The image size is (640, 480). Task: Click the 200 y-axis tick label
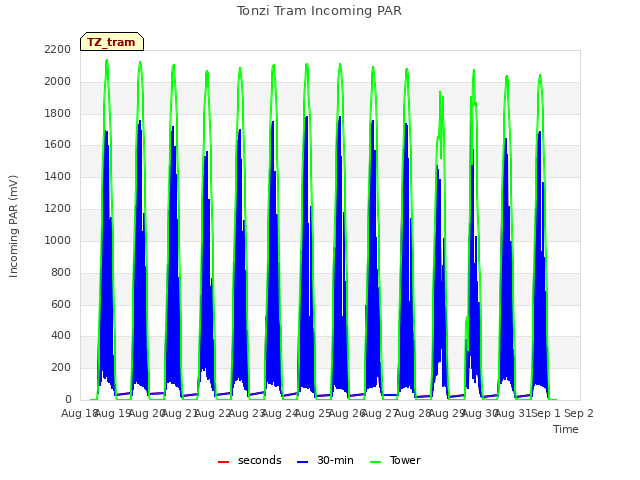click(61, 367)
